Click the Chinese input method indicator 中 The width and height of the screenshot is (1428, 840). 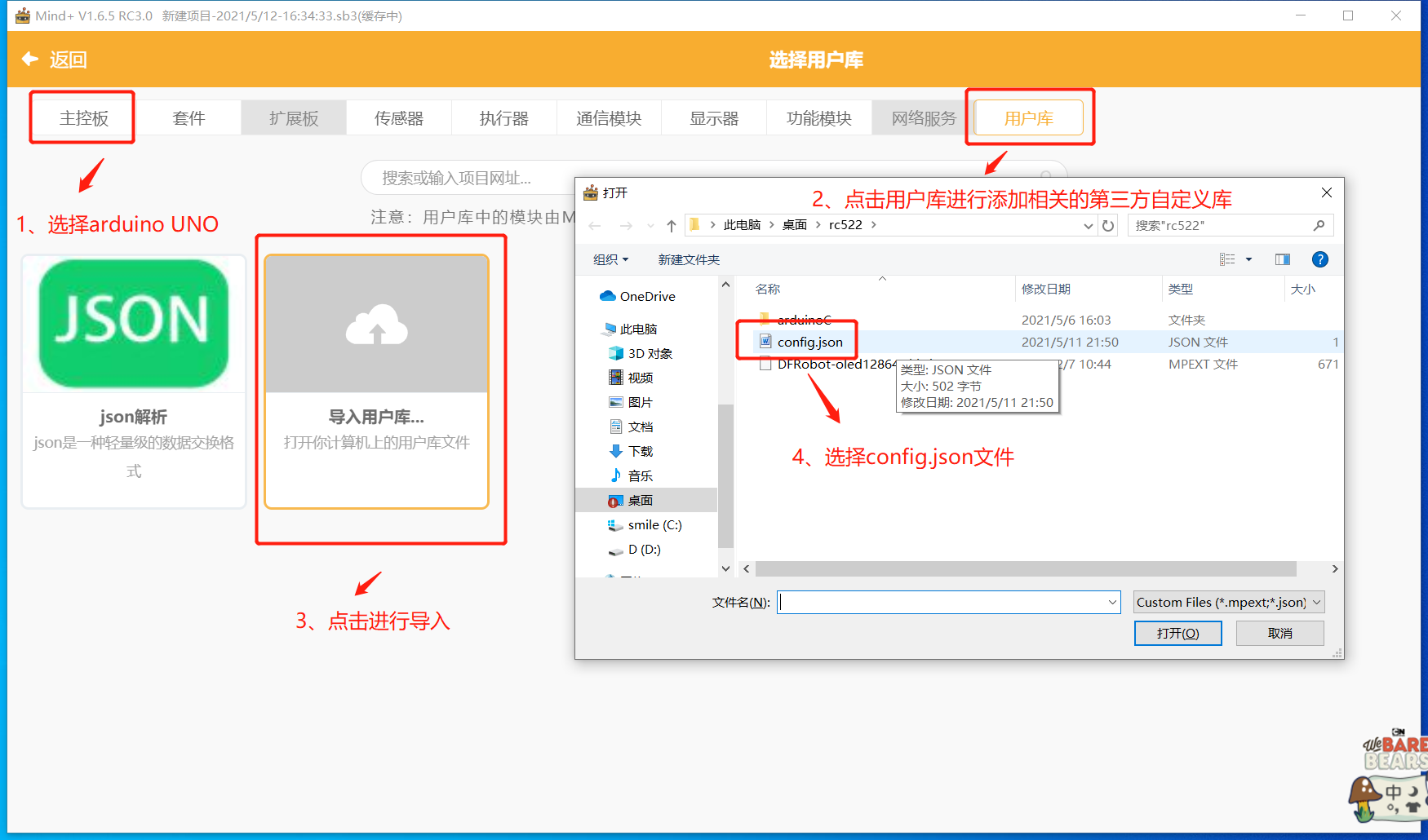[x=1394, y=792]
